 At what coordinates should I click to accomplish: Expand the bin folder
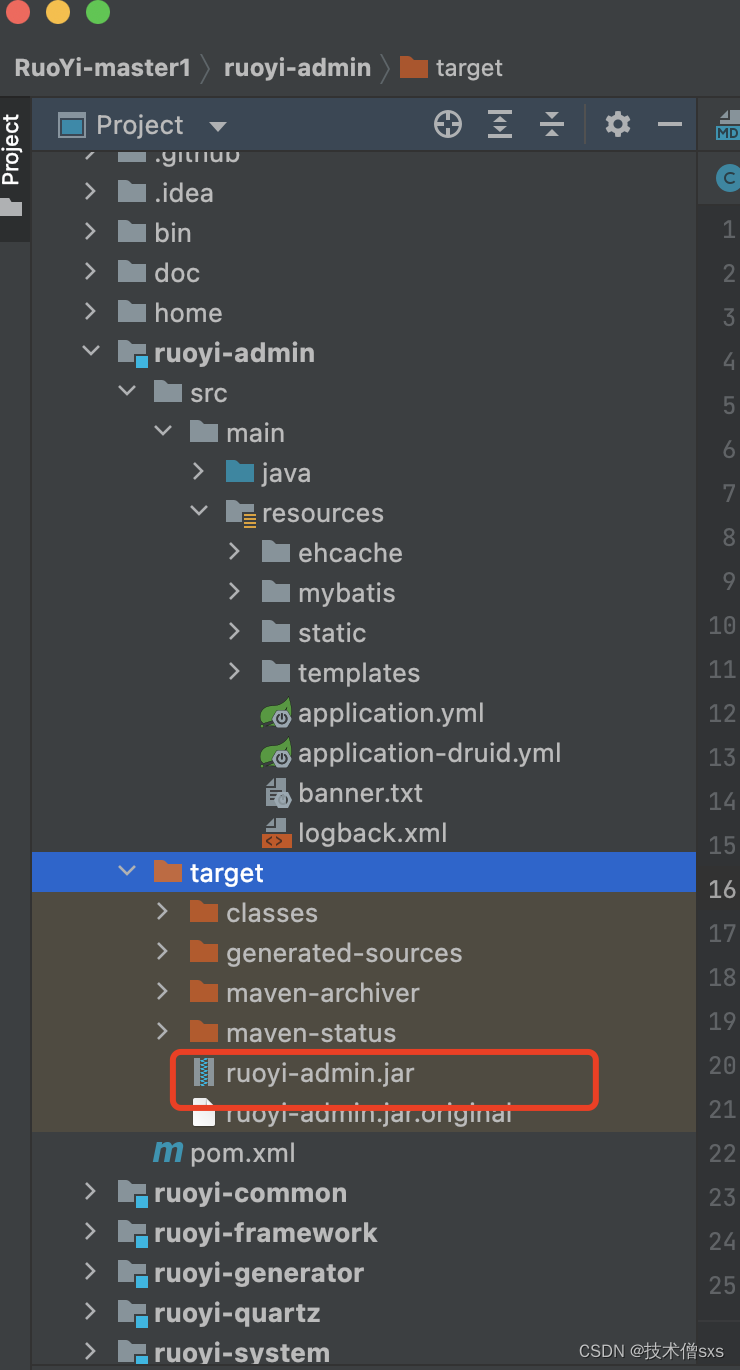(91, 232)
